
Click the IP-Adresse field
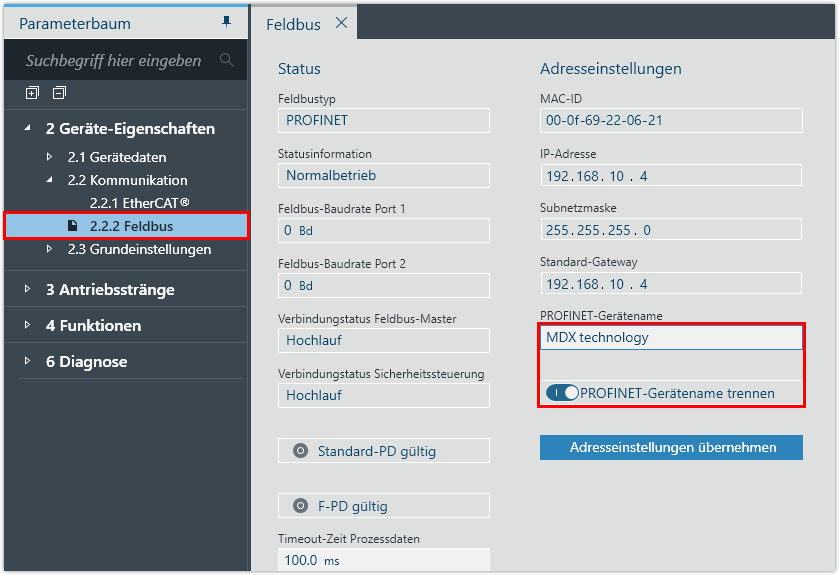pos(670,175)
